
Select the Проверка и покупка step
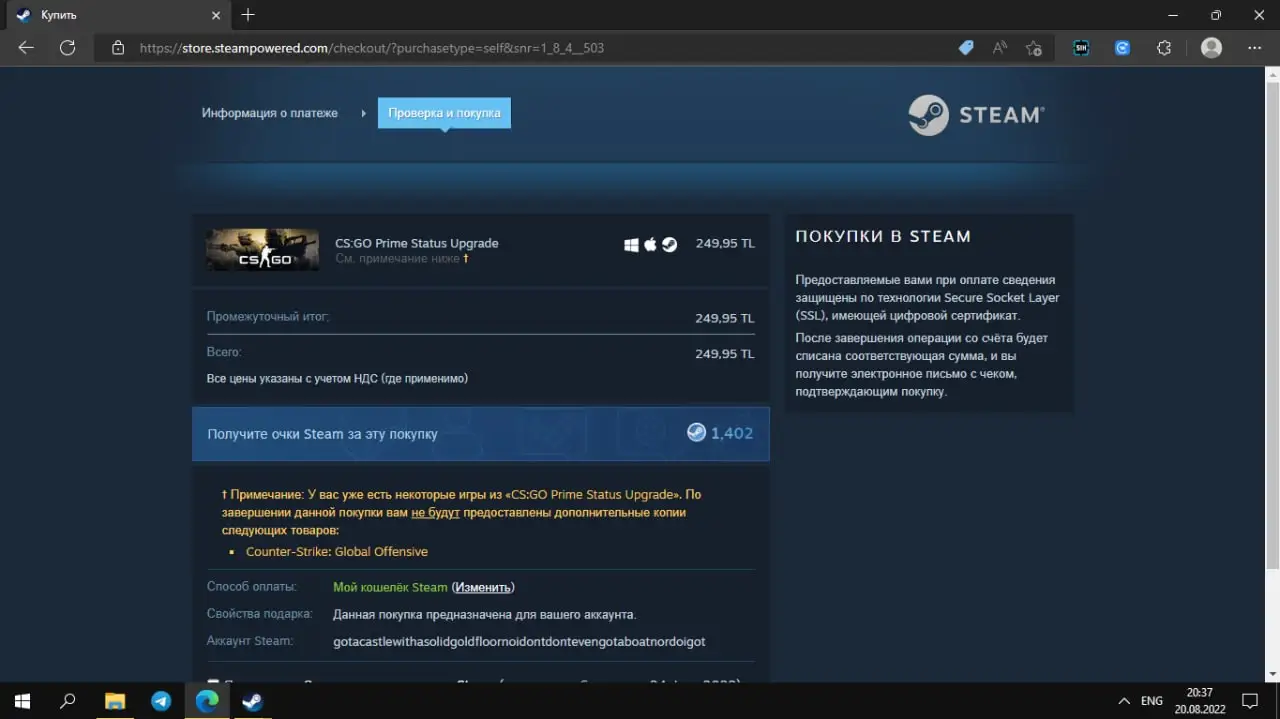(x=444, y=113)
